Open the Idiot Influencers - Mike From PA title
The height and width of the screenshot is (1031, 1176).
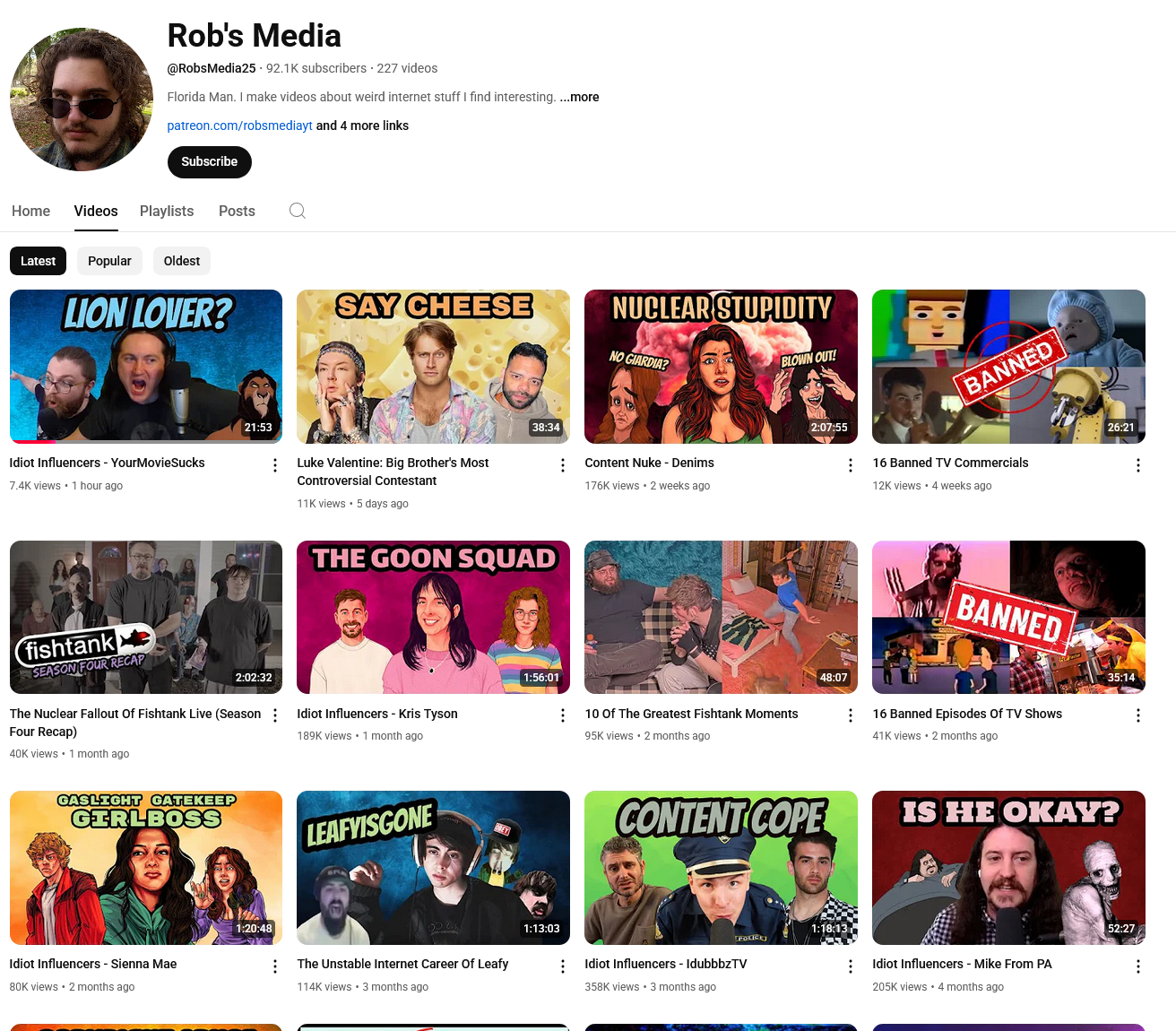962,964
